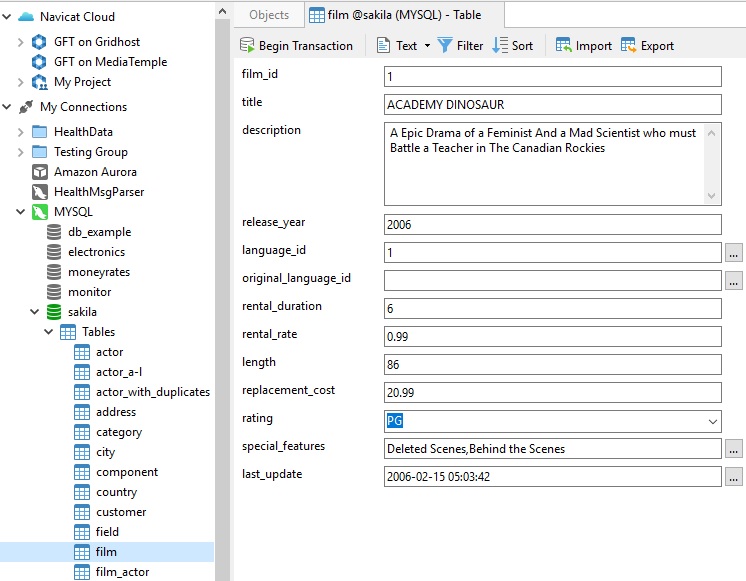Click the Export table icon
This screenshot has width=746, height=581.
(x=628, y=45)
